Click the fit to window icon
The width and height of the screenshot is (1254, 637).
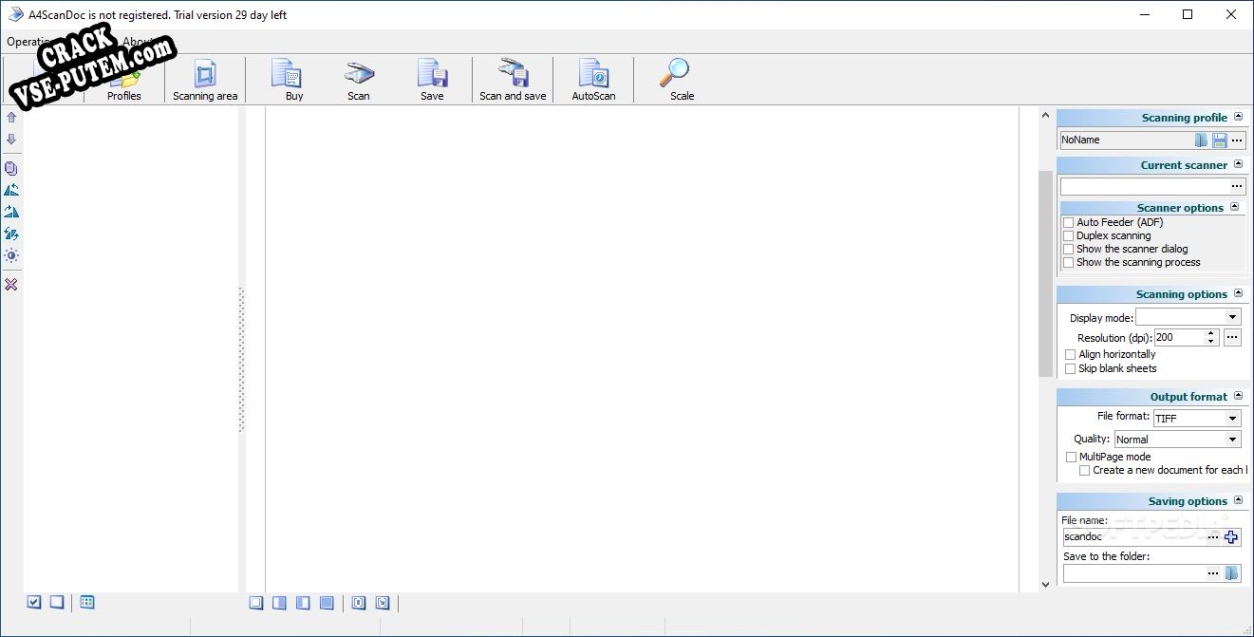(x=383, y=603)
